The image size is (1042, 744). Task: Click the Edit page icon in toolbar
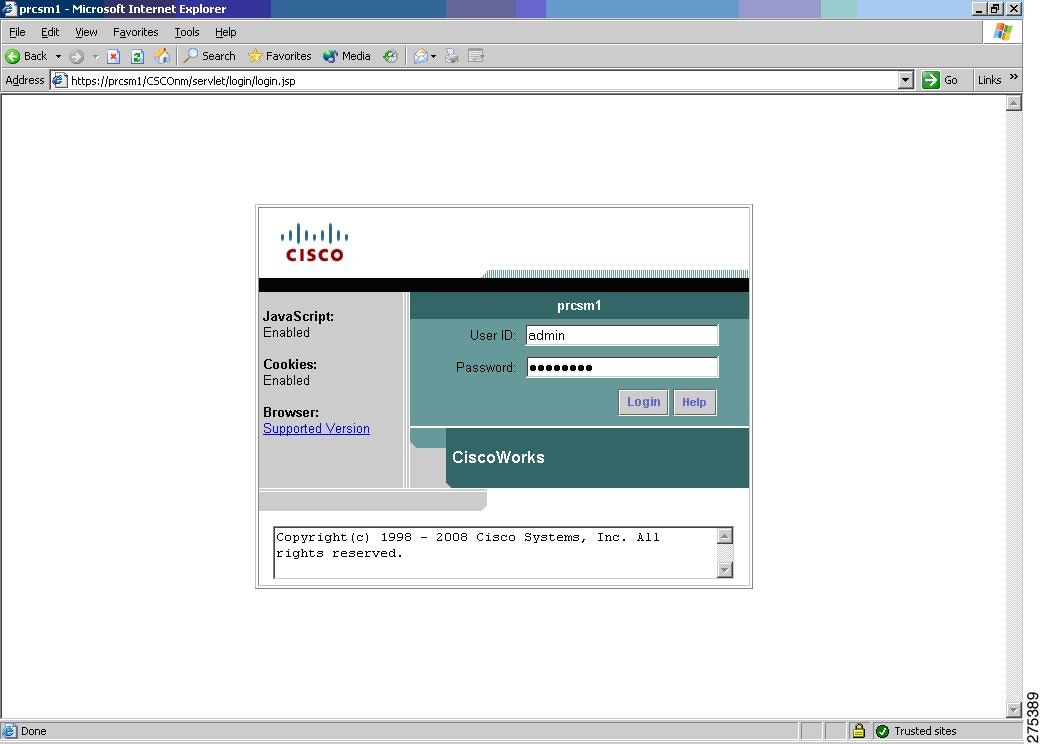[x=476, y=56]
